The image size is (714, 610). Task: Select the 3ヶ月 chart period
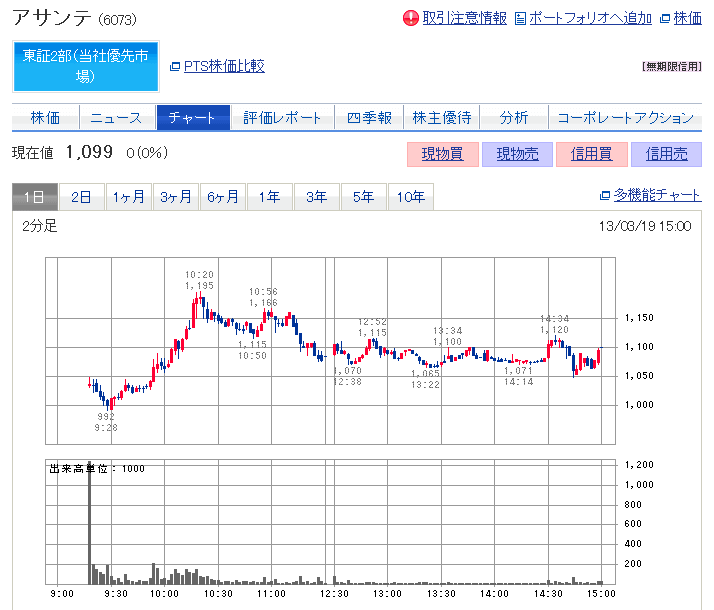(176, 197)
